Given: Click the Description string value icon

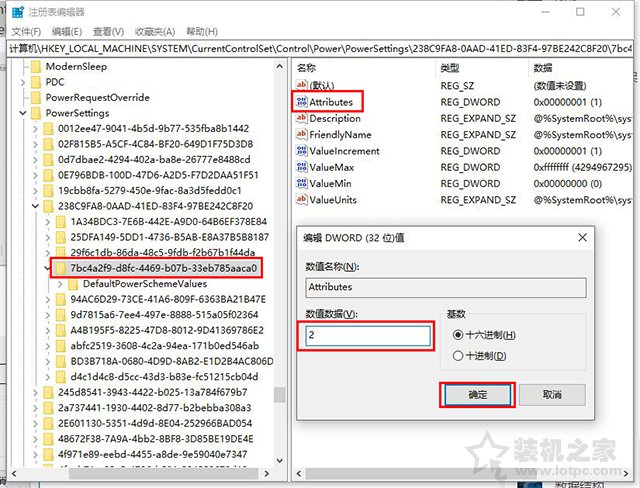Looking at the screenshot, I should click(302, 118).
